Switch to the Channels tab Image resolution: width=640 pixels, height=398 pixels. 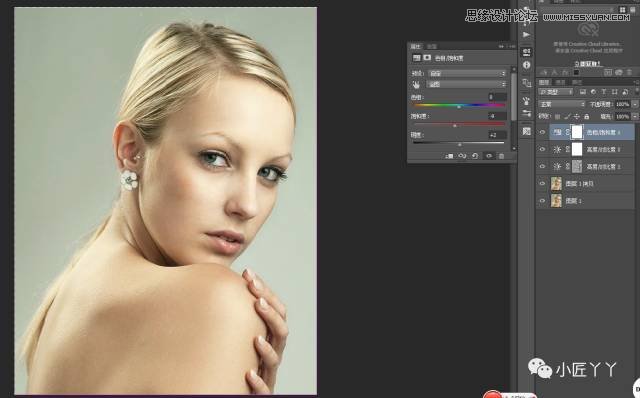[560, 82]
